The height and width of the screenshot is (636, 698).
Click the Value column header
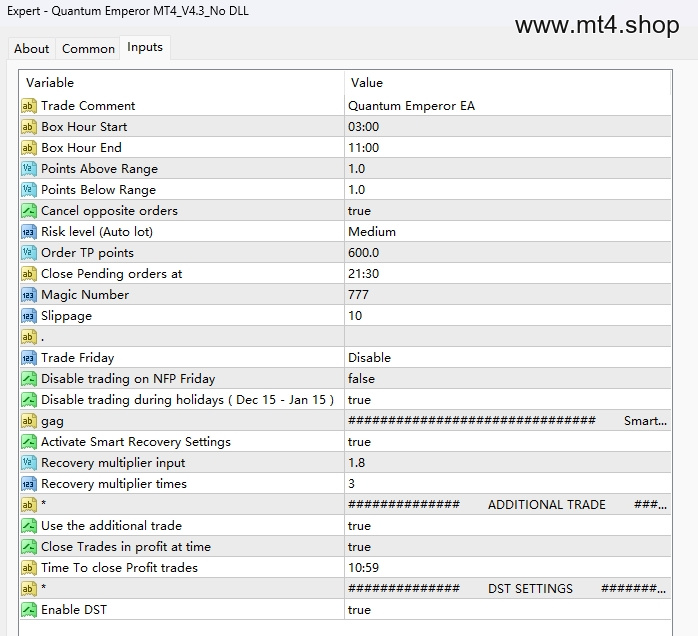coord(507,83)
